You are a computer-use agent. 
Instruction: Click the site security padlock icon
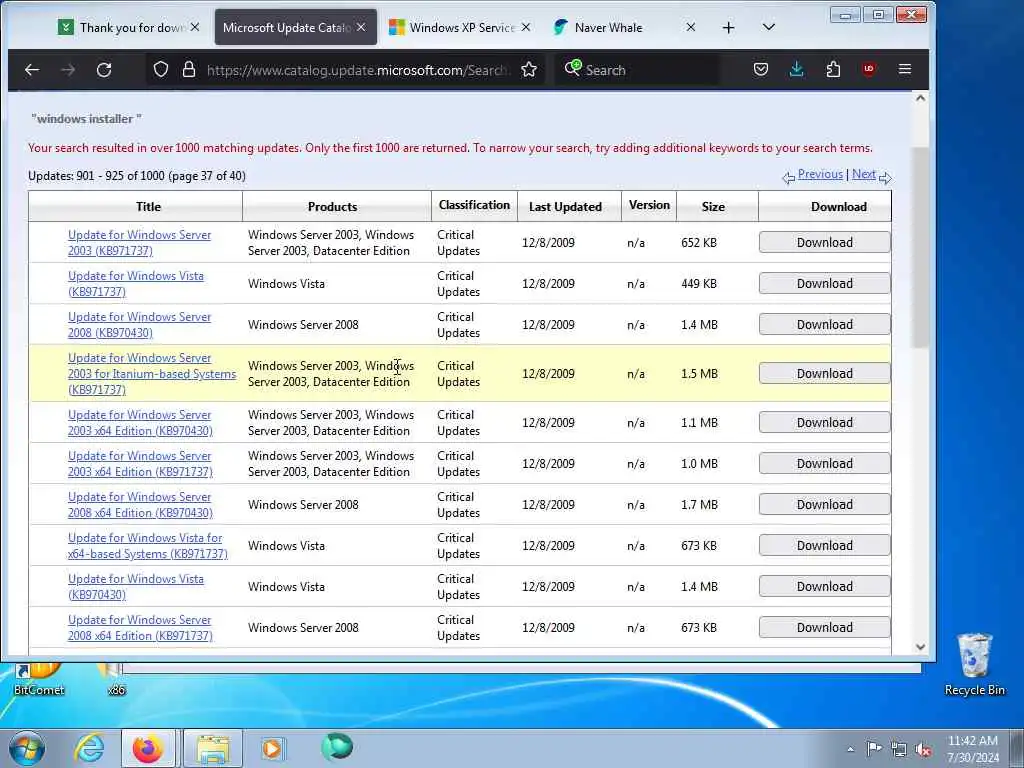189,69
